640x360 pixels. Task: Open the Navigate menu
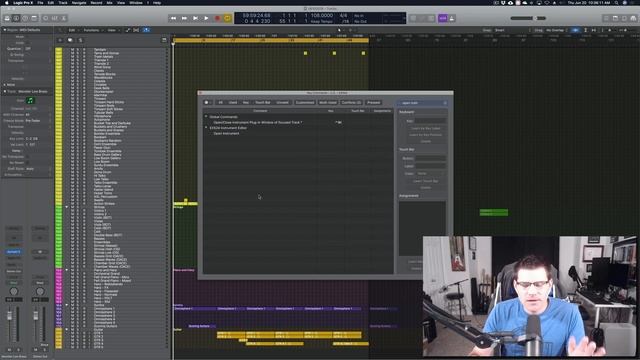tap(79, 2)
